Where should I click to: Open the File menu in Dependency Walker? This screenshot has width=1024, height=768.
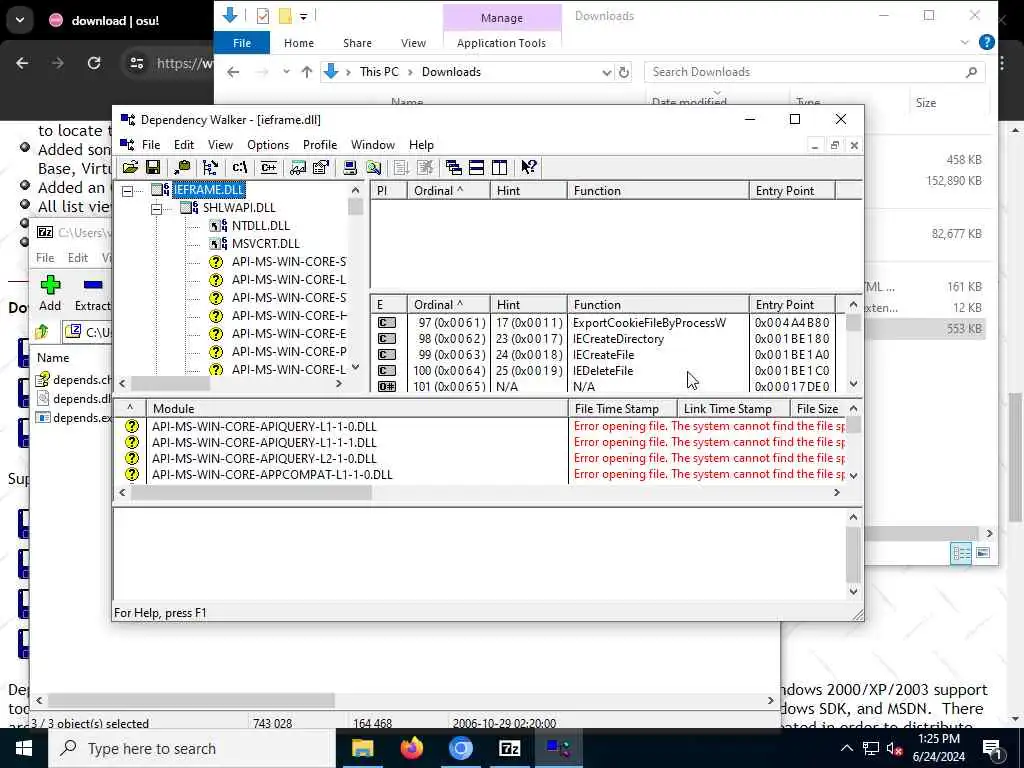pyautogui.click(x=151, y=145)
